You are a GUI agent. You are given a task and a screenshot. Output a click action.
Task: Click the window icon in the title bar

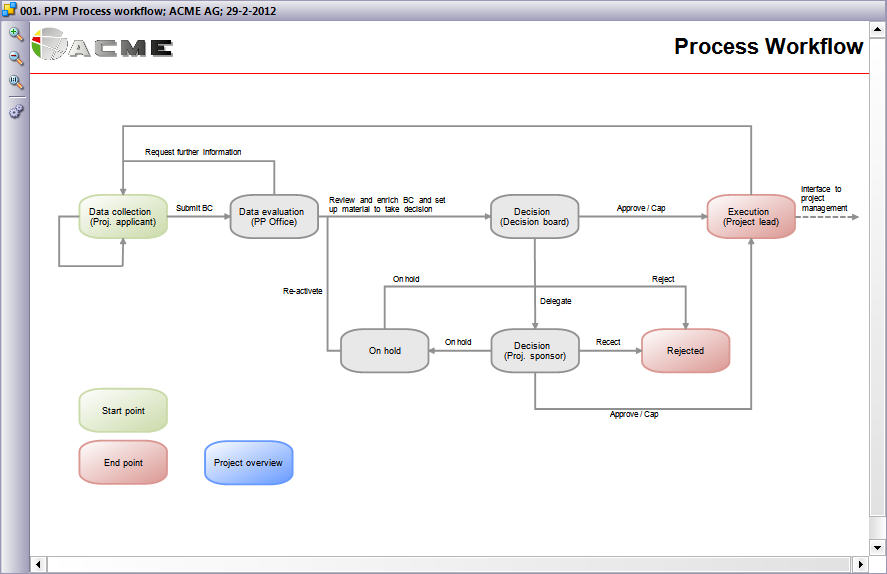pyautogui.click(x=9, y=11)
